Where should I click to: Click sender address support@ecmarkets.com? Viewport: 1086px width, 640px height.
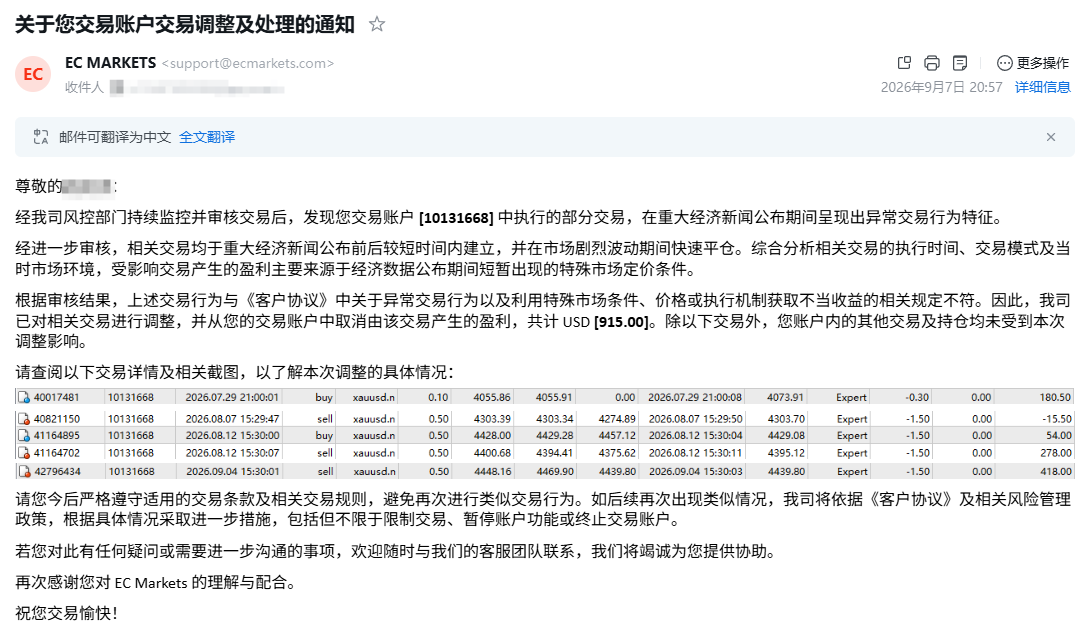(248, 64)
